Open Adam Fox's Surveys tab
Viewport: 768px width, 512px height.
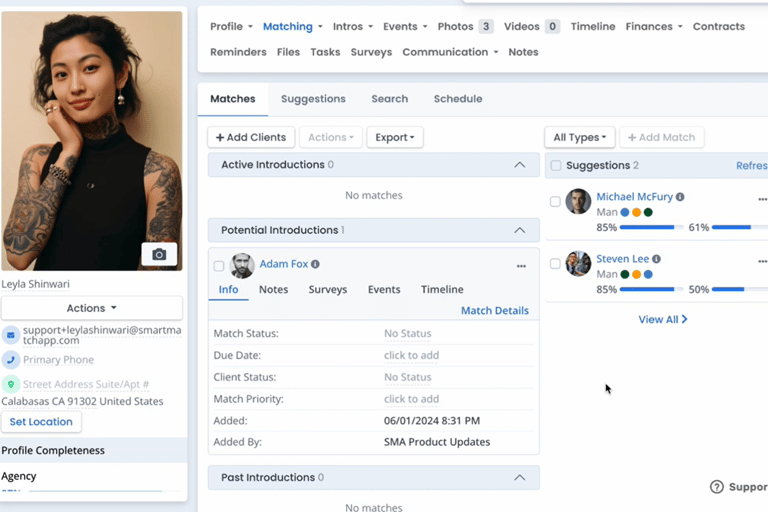point(328,290)
